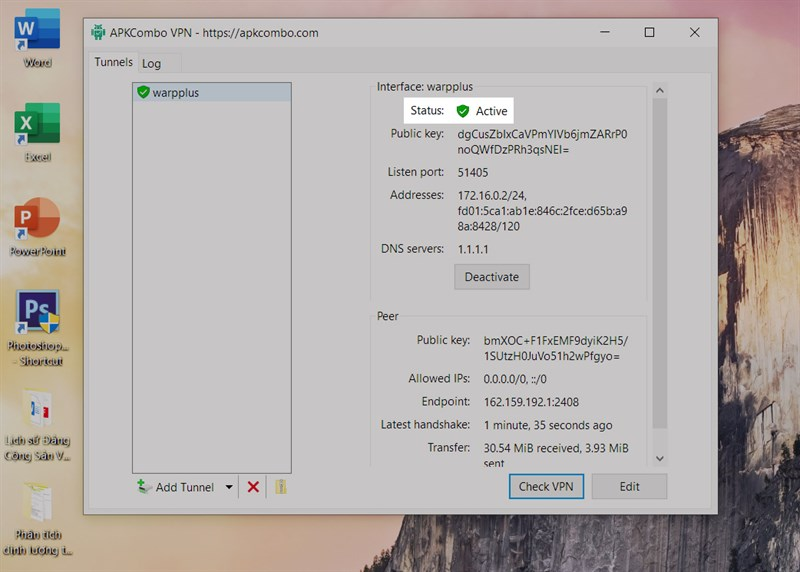Click the scroll down arrow of details panel

click(x=660, y=459)
